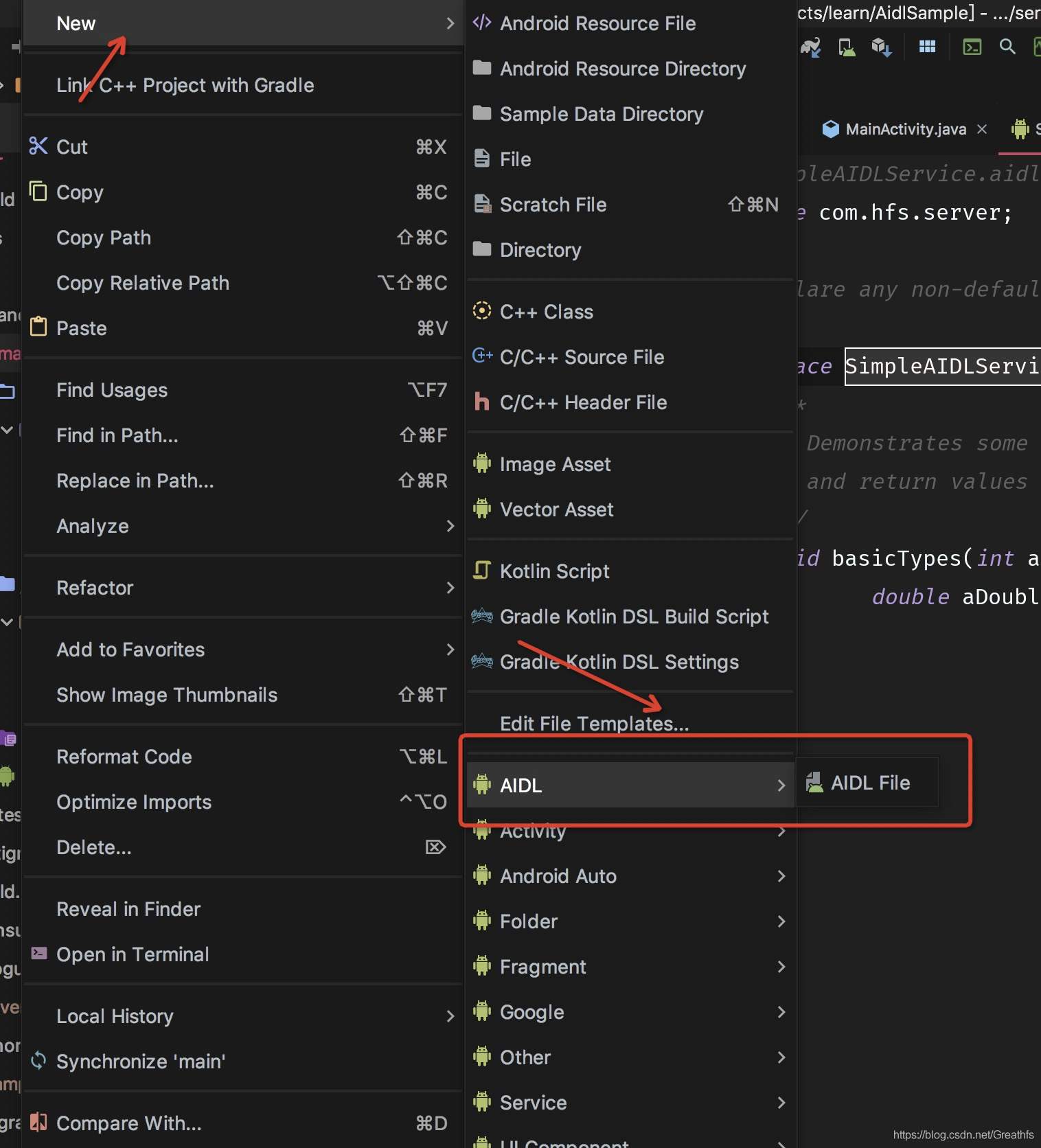The image size is (1041, 1148).
Task: Click the AIDL File icon in submenu
Action: click(x=814, y=782)
